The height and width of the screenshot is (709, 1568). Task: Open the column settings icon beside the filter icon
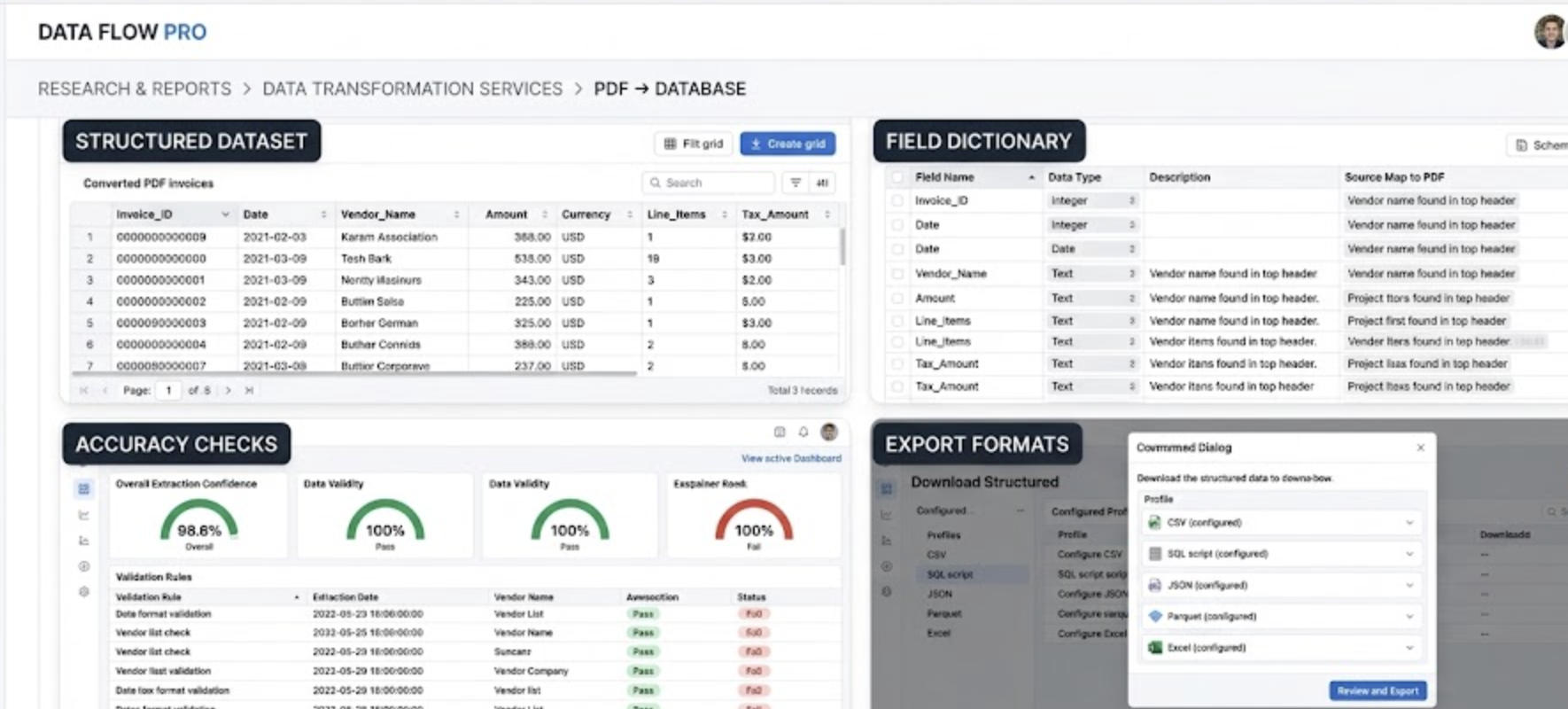coord(822,183)
